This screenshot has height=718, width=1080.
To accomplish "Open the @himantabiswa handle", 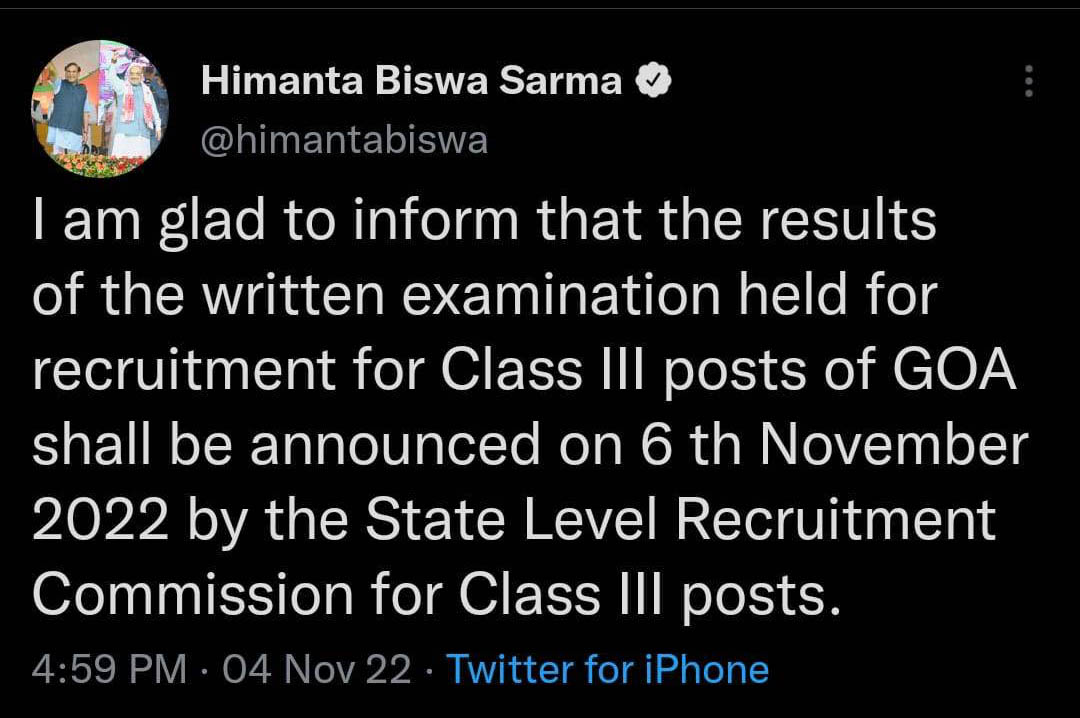I will coord(344,141).
